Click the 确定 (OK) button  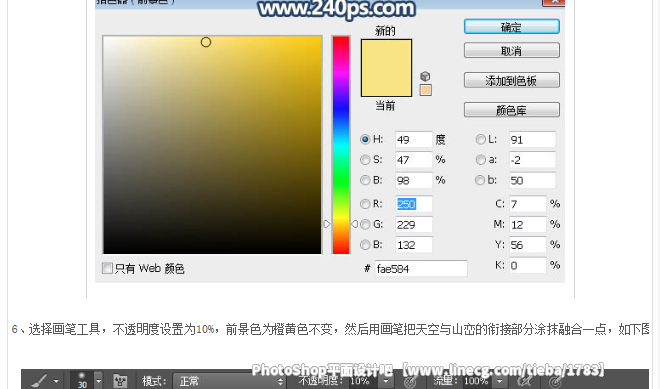(x=511, y=27)
